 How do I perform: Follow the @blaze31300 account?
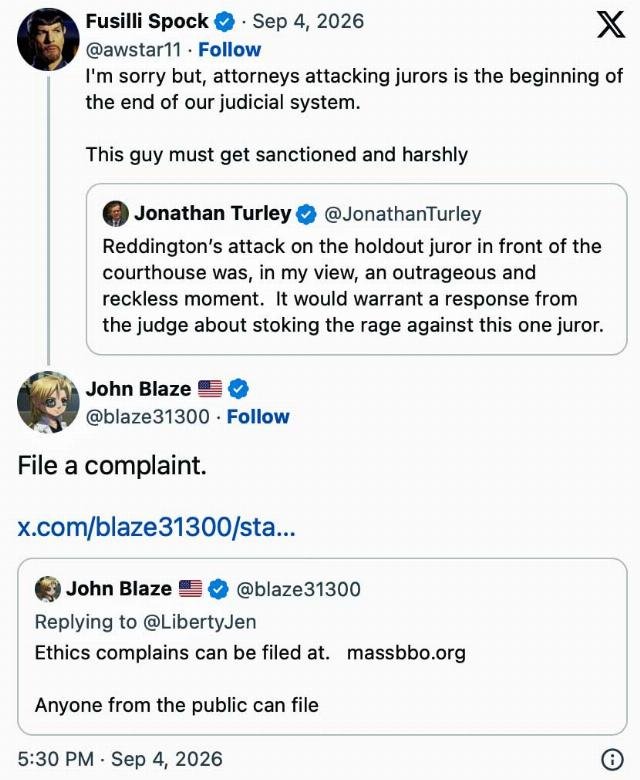(258, 417)
